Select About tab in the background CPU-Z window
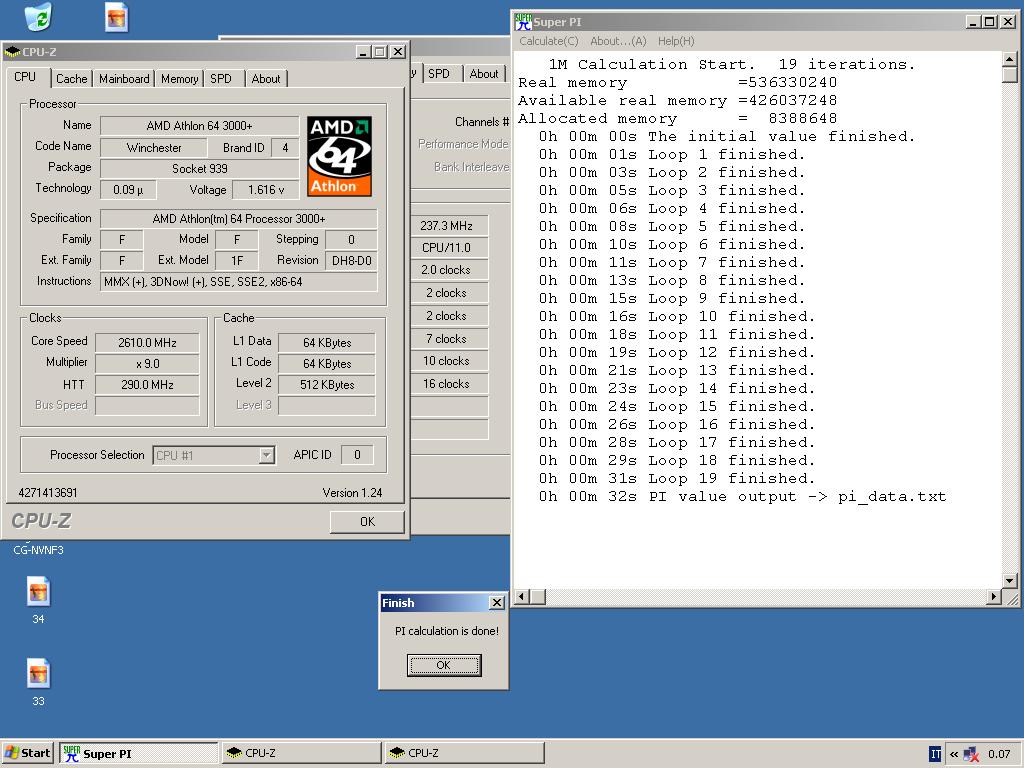The width and height of the screenshot is (1024, 768). (x=484, y=74)
